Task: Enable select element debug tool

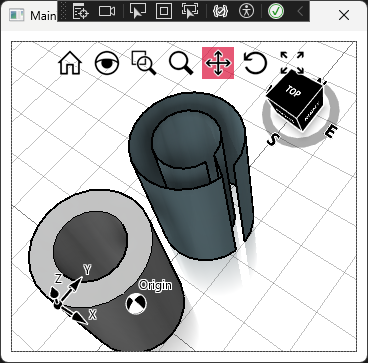Action: (138, 11)
